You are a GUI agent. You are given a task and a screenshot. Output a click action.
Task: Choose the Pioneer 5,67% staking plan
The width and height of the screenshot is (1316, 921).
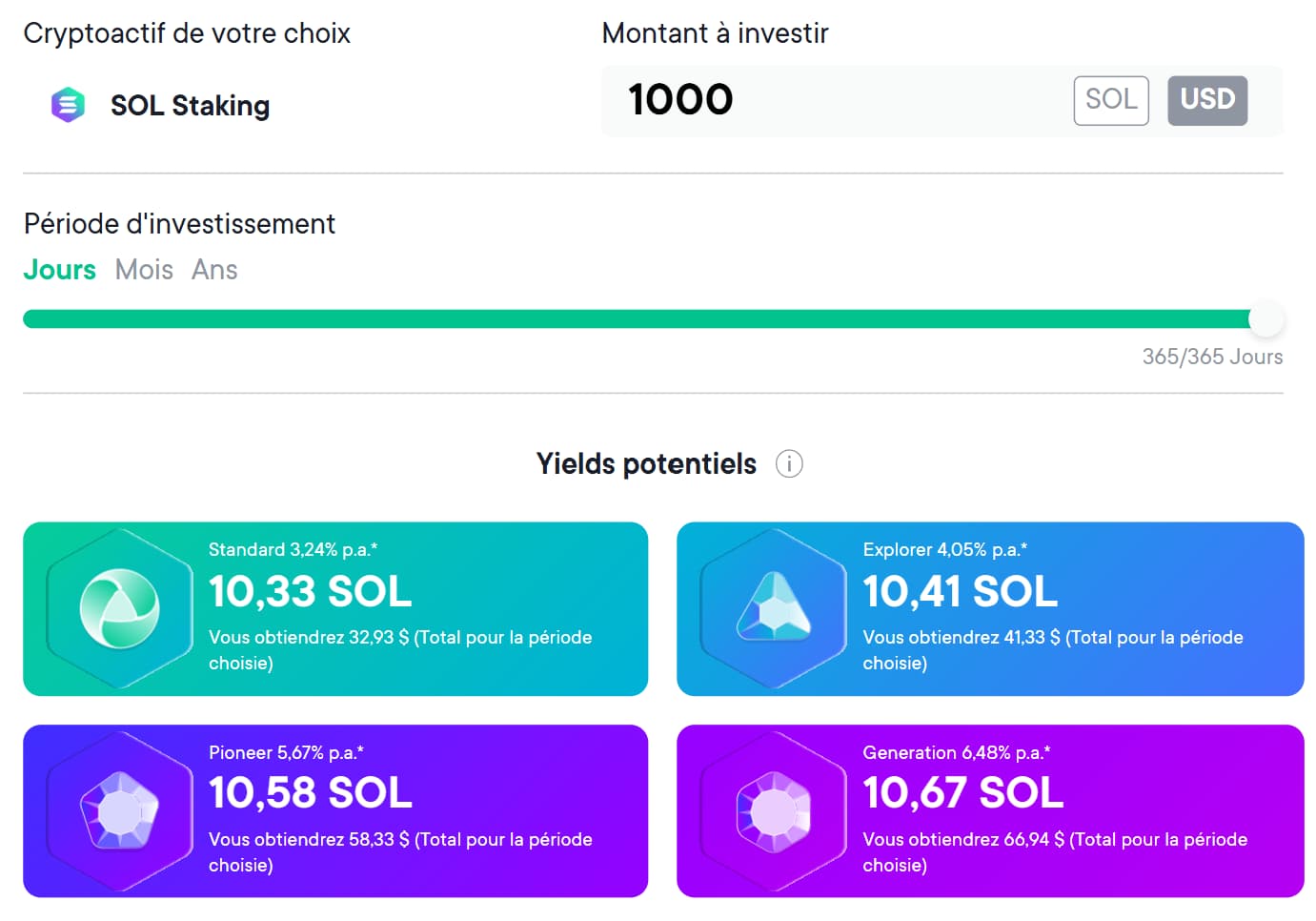[335, 809]
